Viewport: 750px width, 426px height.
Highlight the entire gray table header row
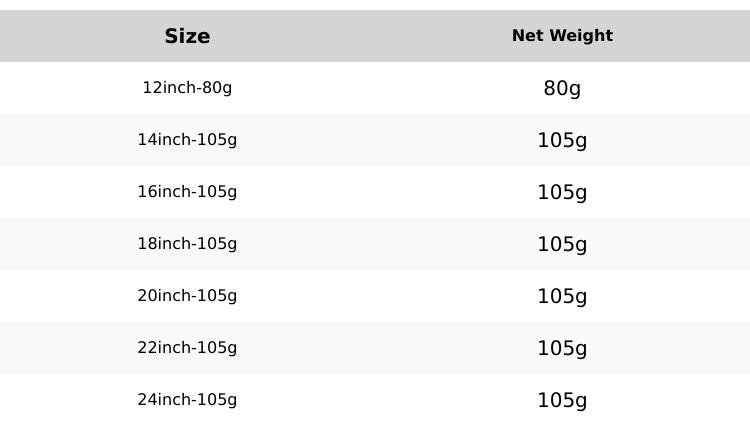375,36
